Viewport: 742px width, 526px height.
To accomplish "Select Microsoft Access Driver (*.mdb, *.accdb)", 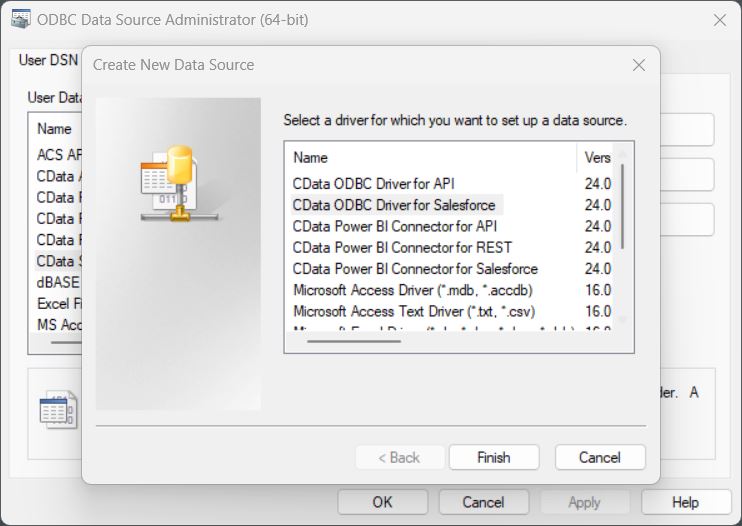I will tap(412, 290).
